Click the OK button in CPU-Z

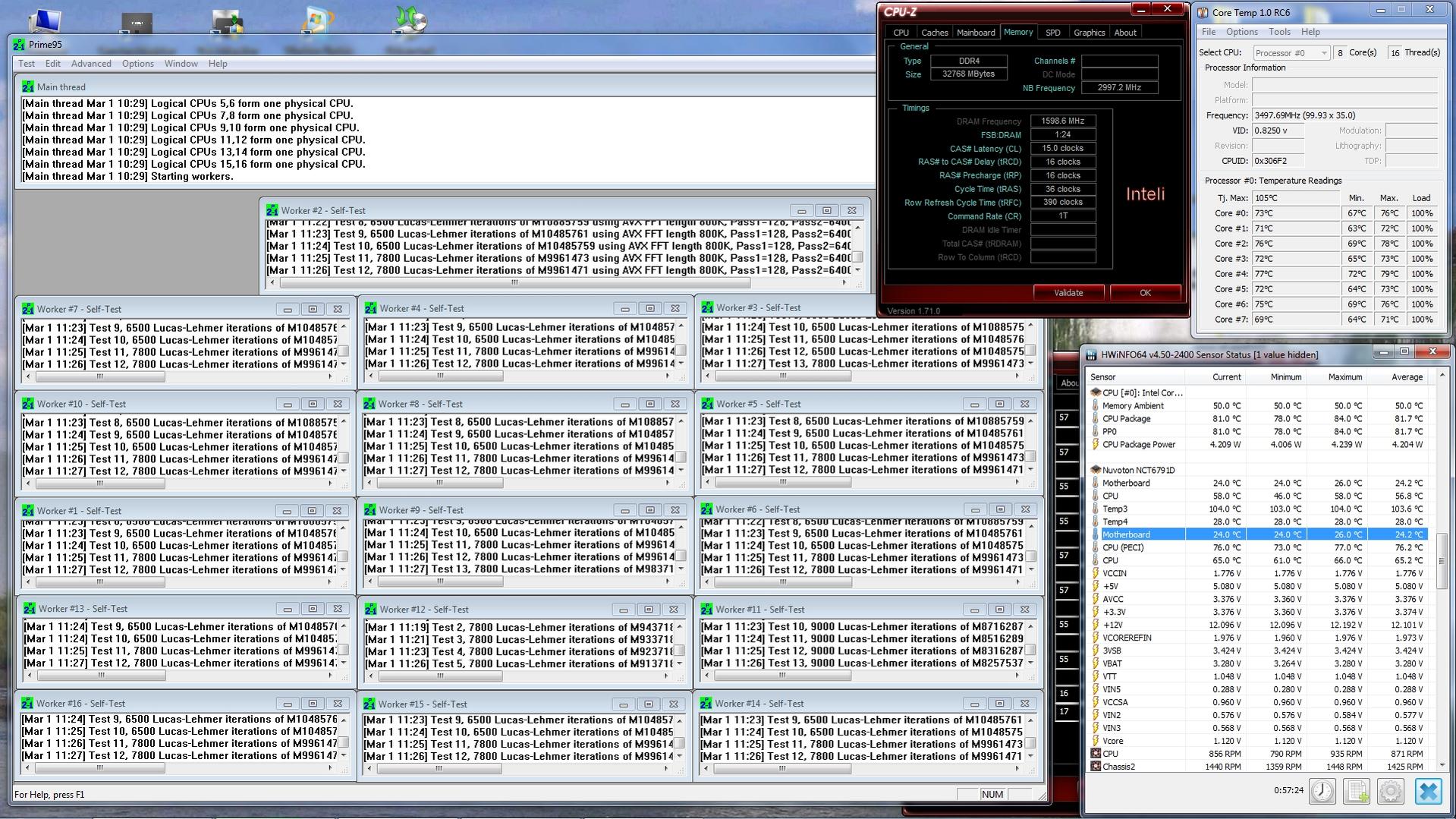click(1145, 293)
